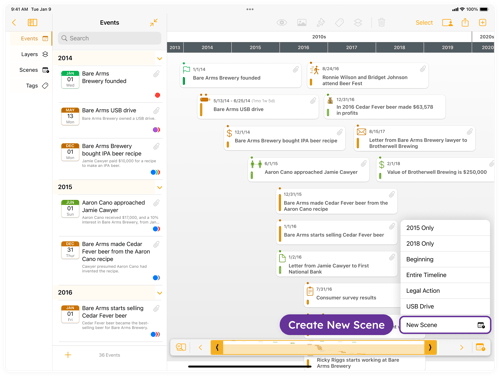This screenshot has width=500, height=377.
Task: Collapse the 2015 events group
Action: (x=160, y=187)
